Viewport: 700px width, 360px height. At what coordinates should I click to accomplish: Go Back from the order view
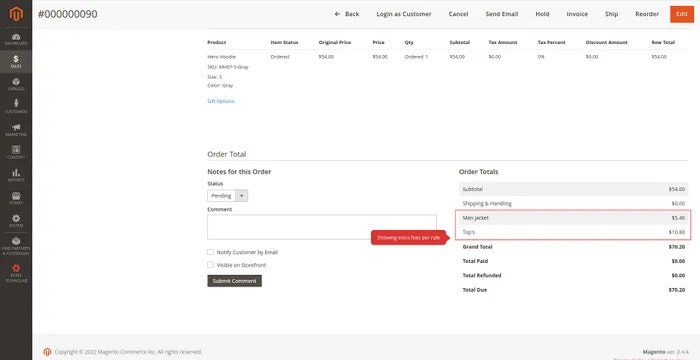[347, 14]
